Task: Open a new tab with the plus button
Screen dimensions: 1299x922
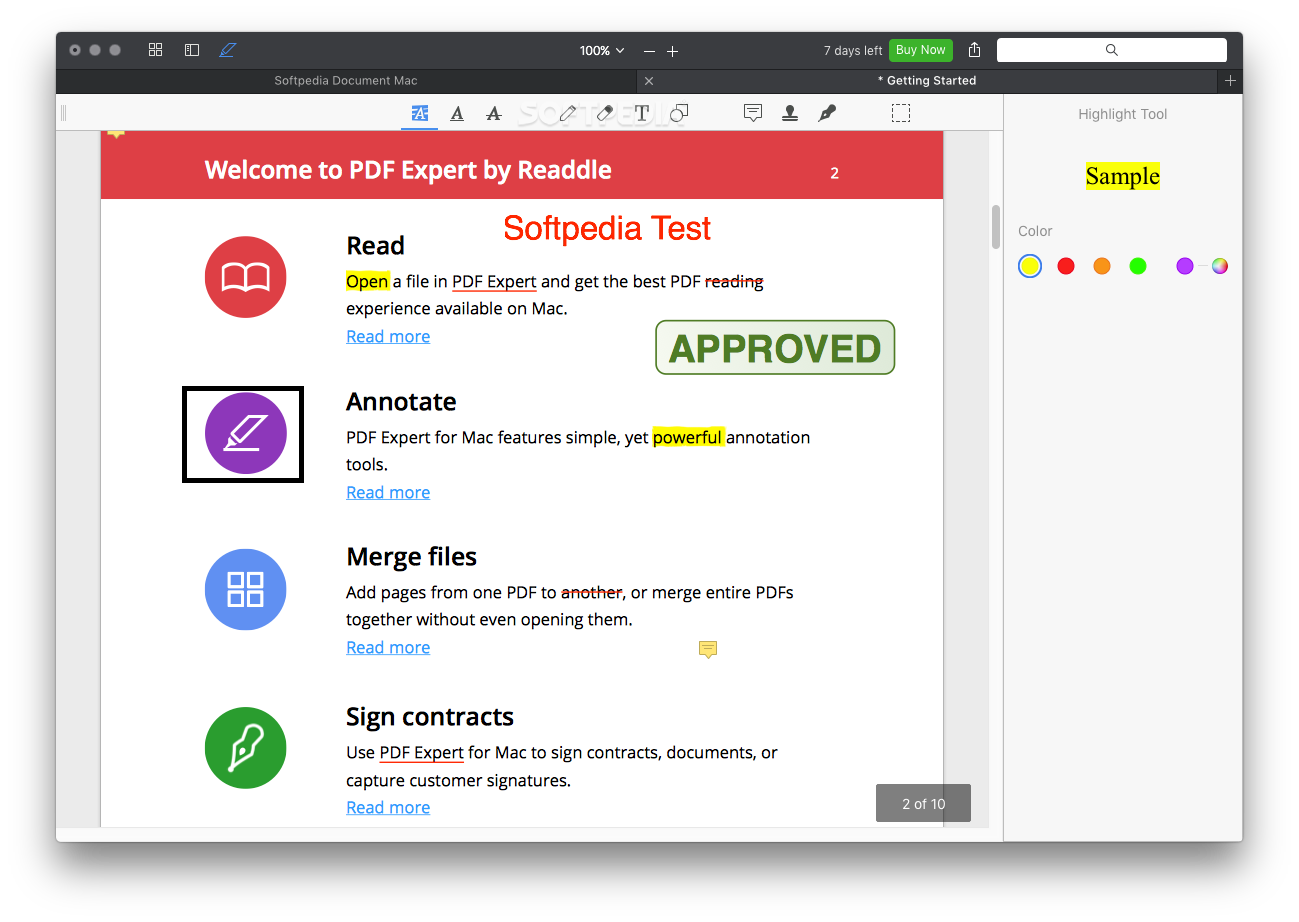Action: [x=1230, y=80]
